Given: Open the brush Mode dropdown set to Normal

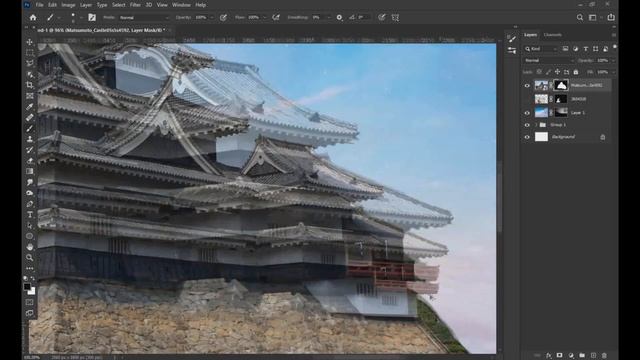Looking at the screenshot, I should coord(144,18).
